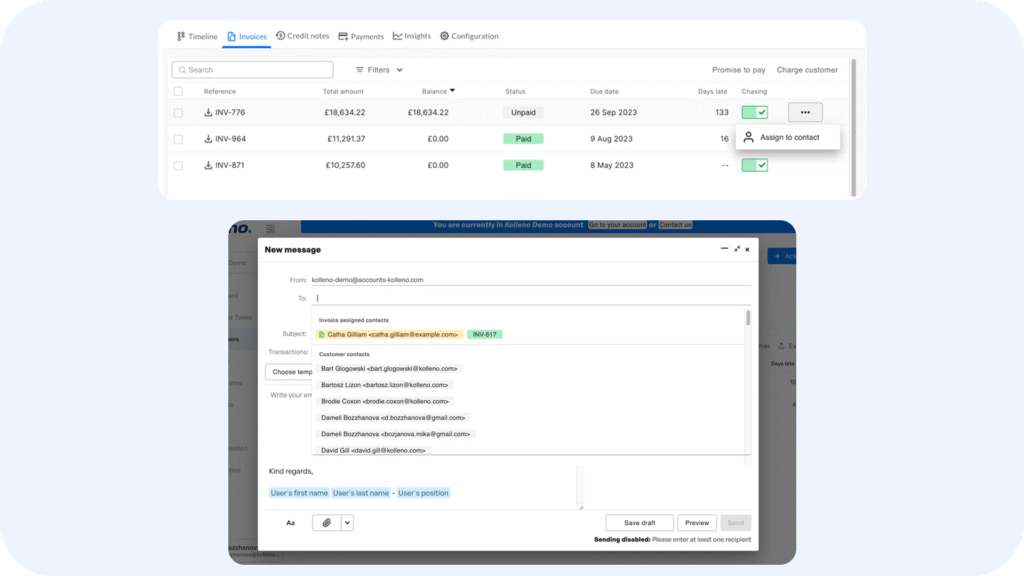Viewport: 1024px width, 576px height.
Task: Expand the Filters dropdown
Action: coord(379,70)
